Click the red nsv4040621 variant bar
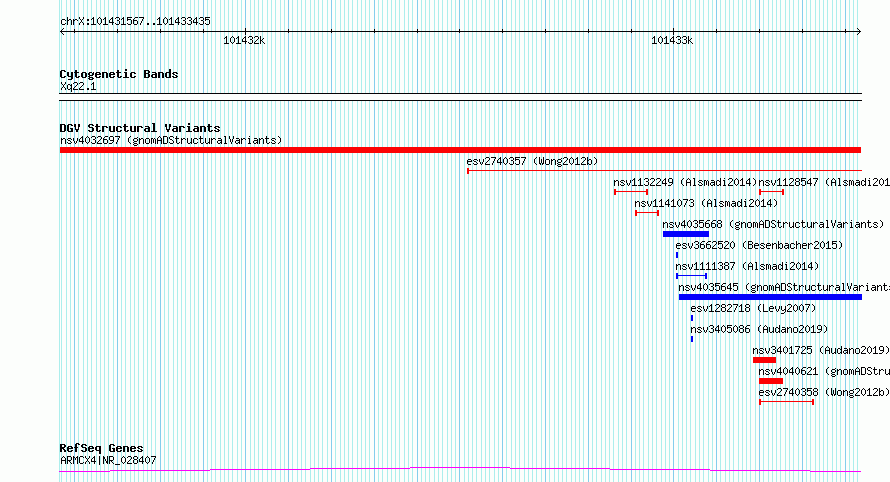This screenshot has width=890, height=482. tap(771, 381)
